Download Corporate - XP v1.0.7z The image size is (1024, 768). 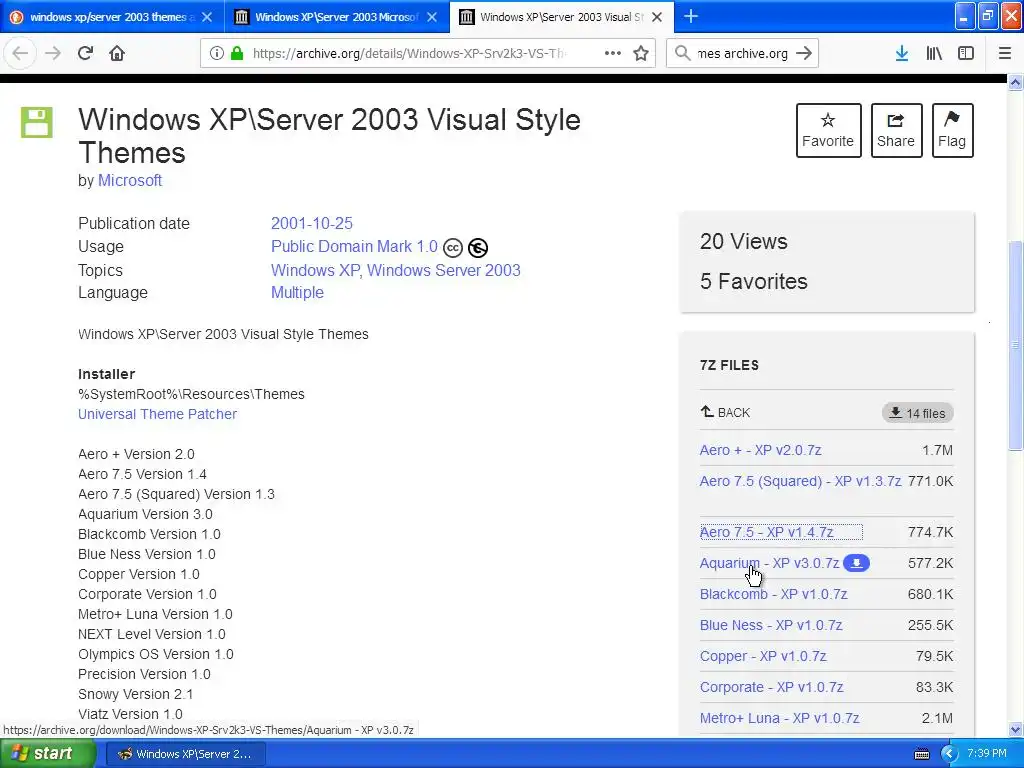(771, 687)
